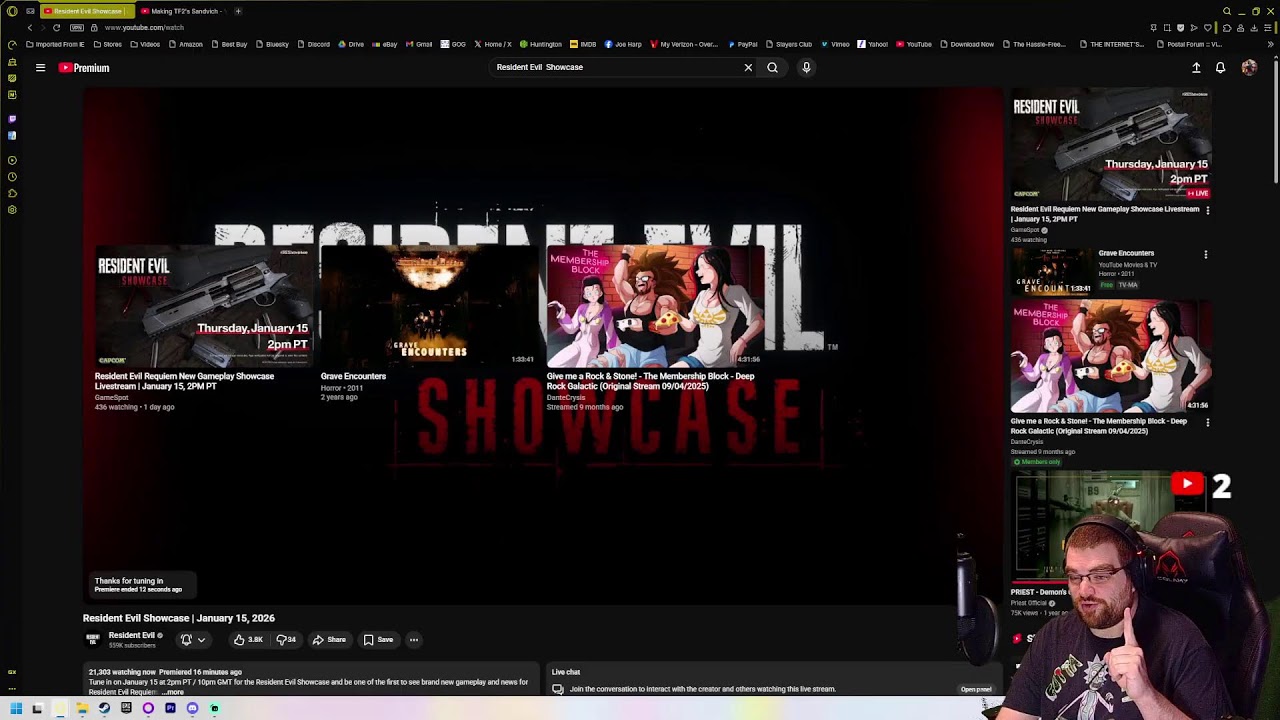
Task: Open the Resident Evil Requiem endscreen thumbnail
Action: [x=204, y=306]
